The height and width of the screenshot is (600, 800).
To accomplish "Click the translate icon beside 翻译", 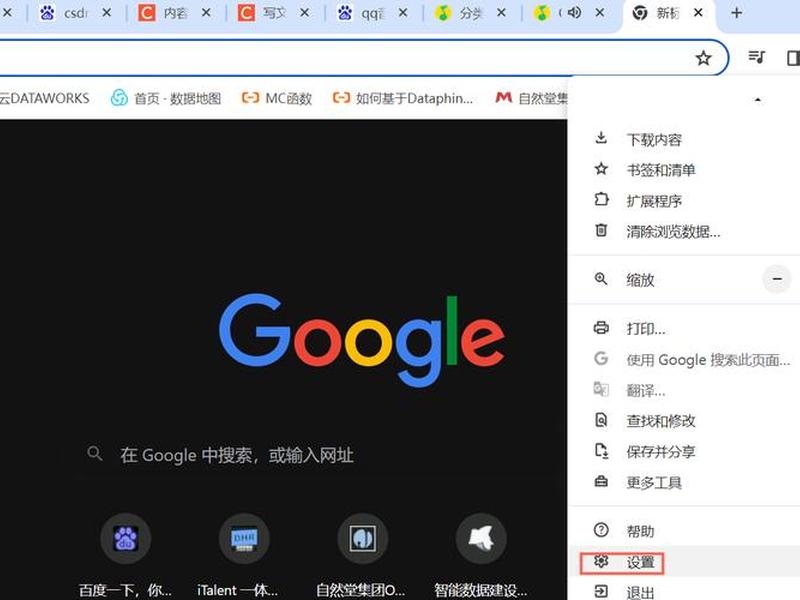I will tap(601, 389).
